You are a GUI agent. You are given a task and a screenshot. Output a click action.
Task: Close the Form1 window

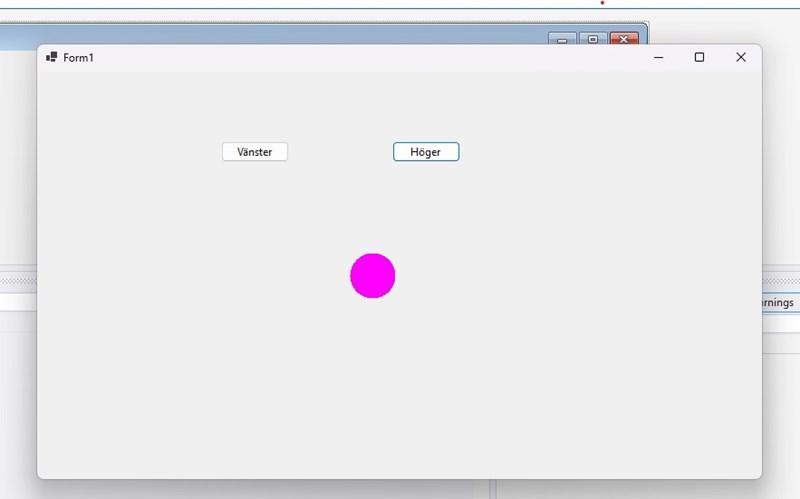click(740, 58)
